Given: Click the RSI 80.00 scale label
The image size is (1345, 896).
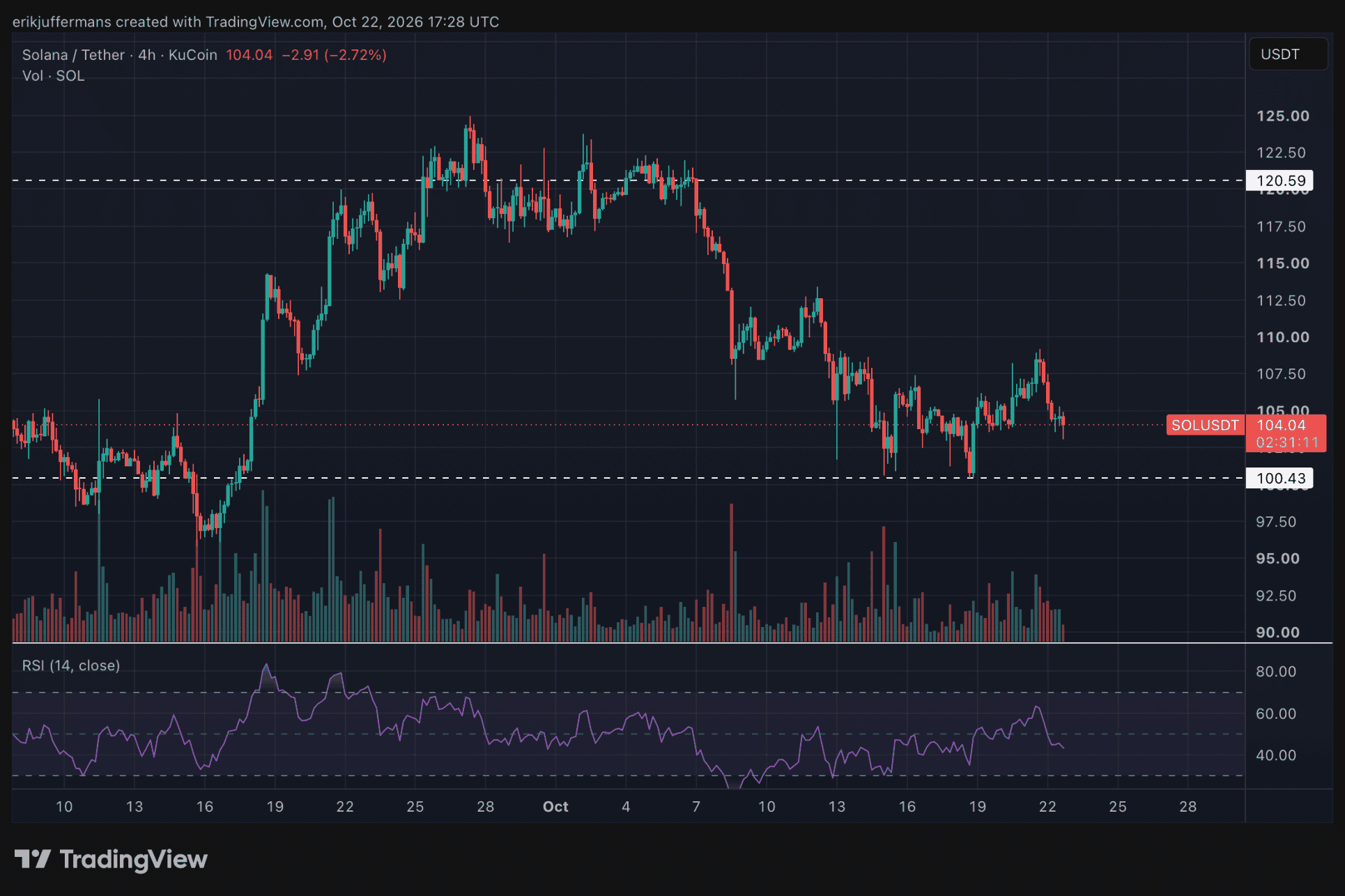Looking at the screenshot, I should 1276,672.
